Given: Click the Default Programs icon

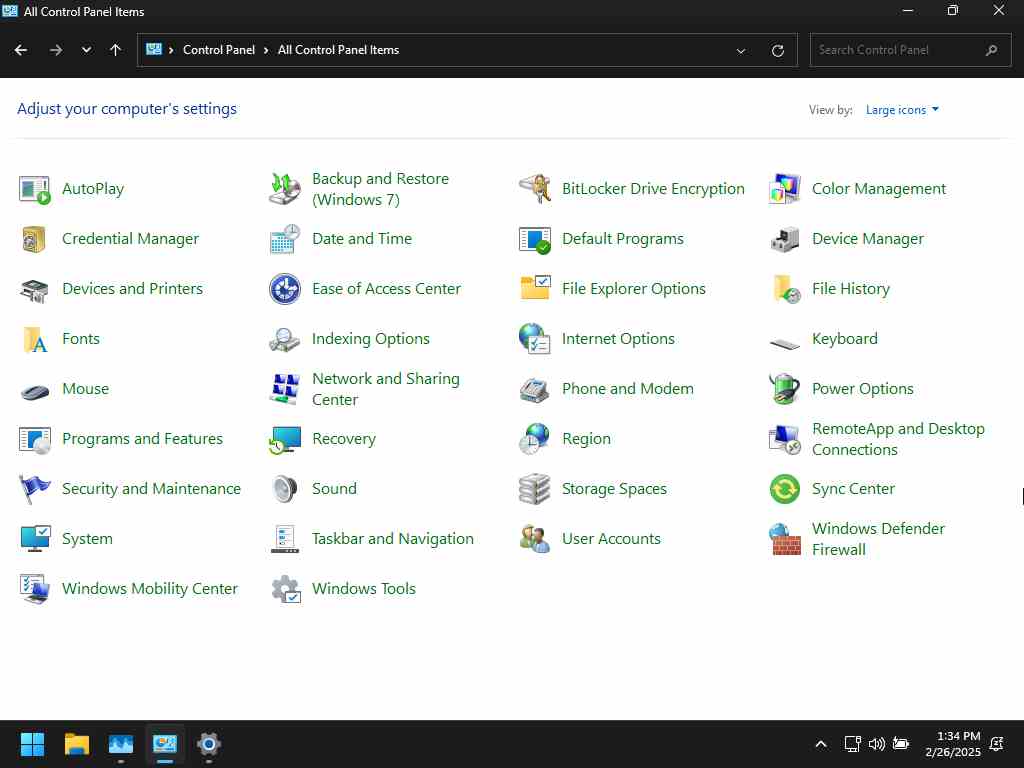Looking at the screenshot, I should (535, 239).
